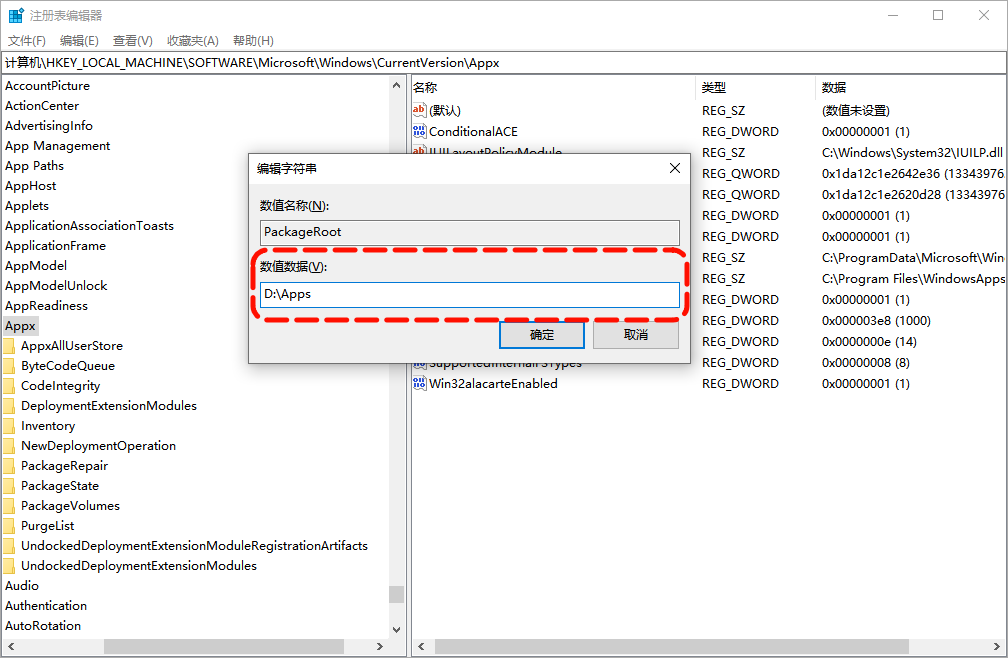Confirm the edit with 确定 button
This screenshot has height=658, width=1008.
point(542,335)
